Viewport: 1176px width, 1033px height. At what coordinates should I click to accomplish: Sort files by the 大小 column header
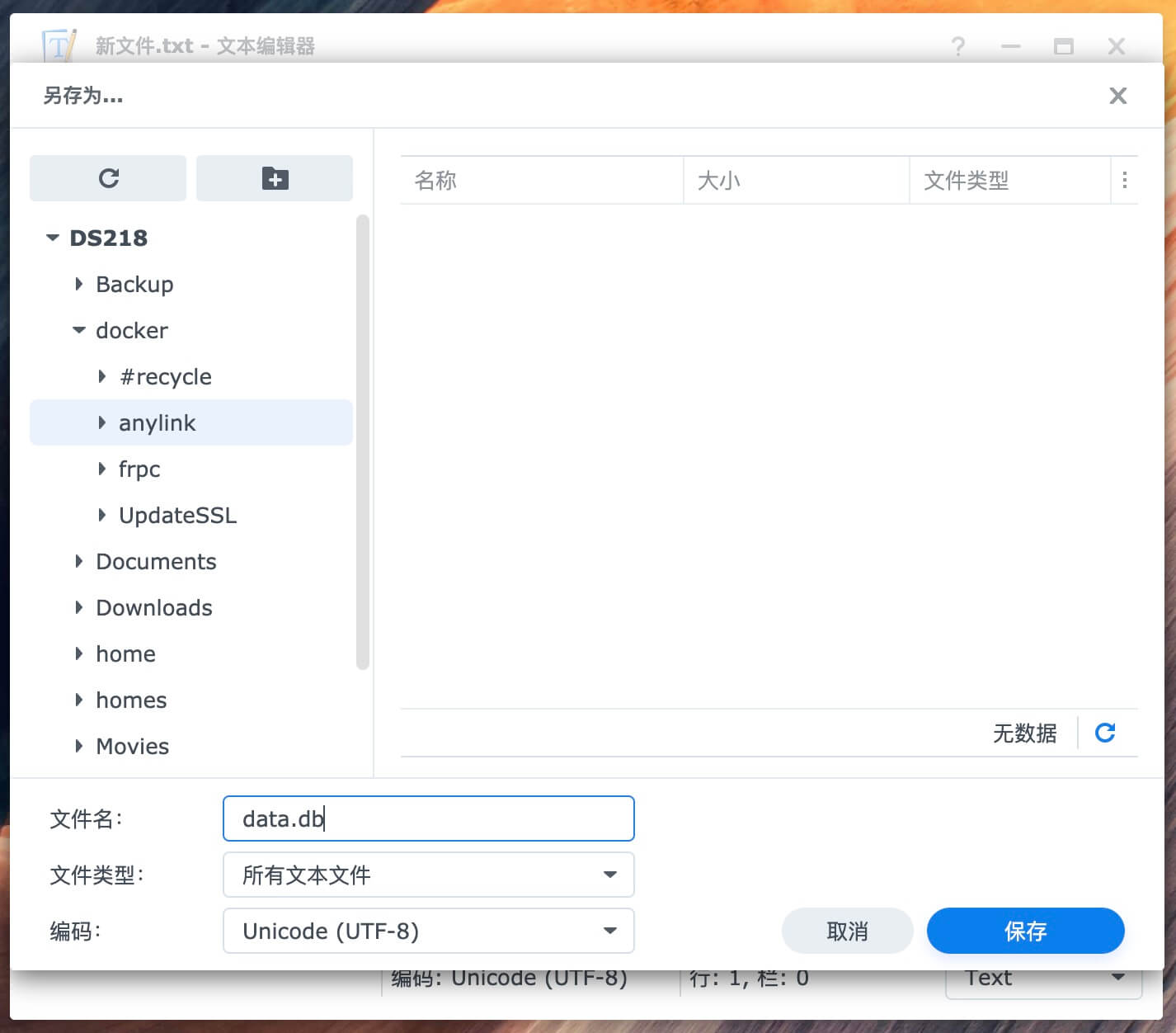point(797,180)
